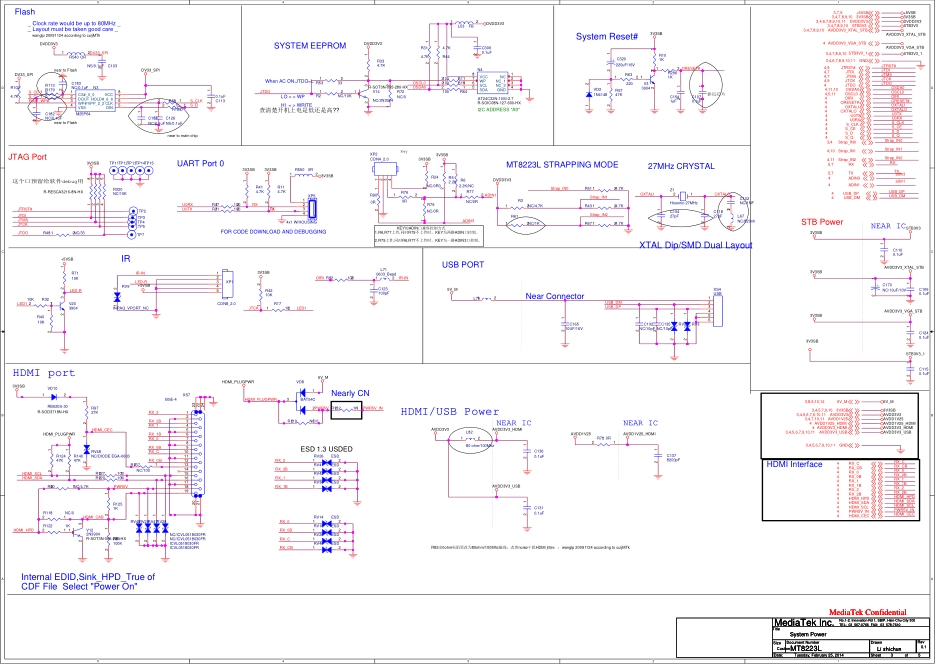
Task: Click the JTAG Port label
Action: click(x=27, y=157)
